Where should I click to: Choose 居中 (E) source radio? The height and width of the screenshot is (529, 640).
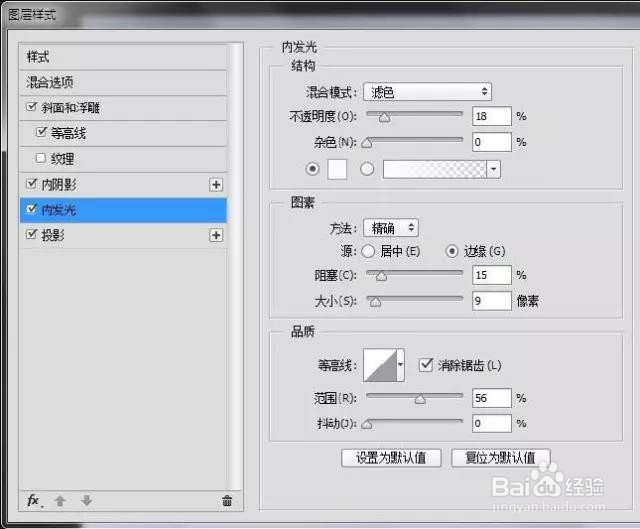click(x=368, y=251)
